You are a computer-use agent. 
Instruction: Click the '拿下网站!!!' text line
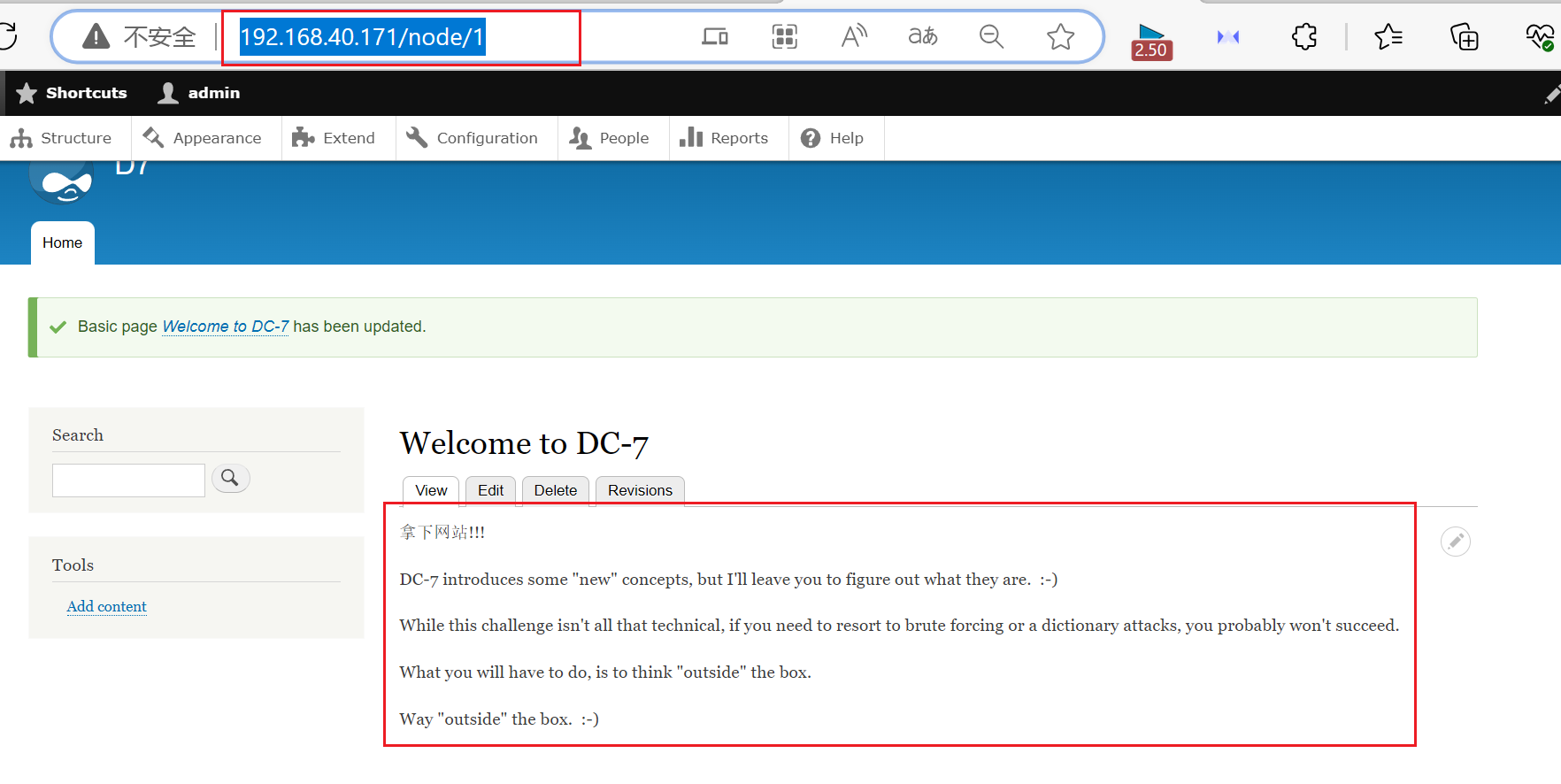pos(442,532)
